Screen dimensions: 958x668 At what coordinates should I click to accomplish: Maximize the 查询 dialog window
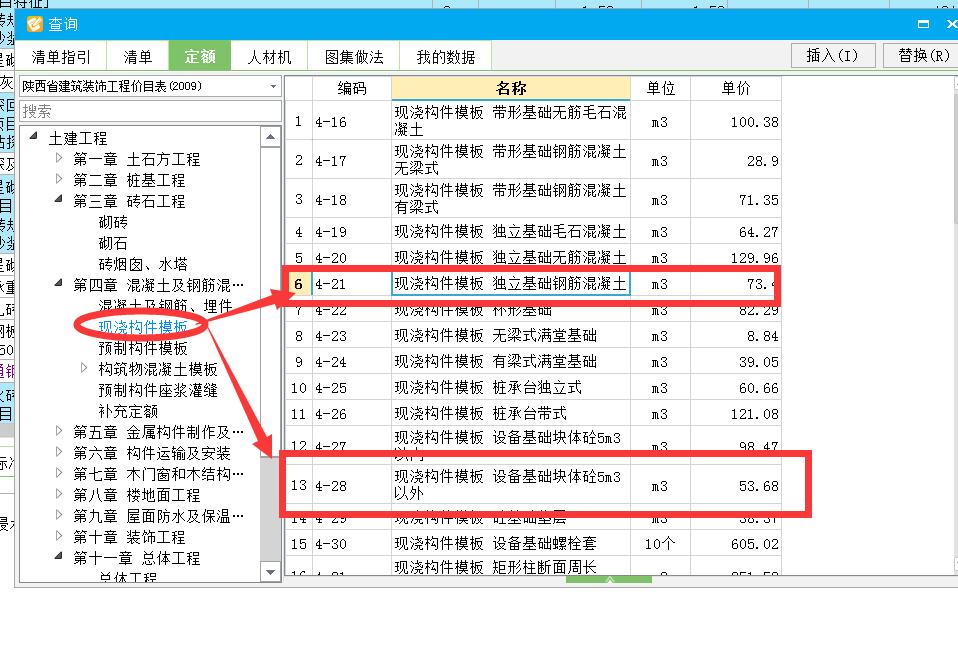coord(924,24)
